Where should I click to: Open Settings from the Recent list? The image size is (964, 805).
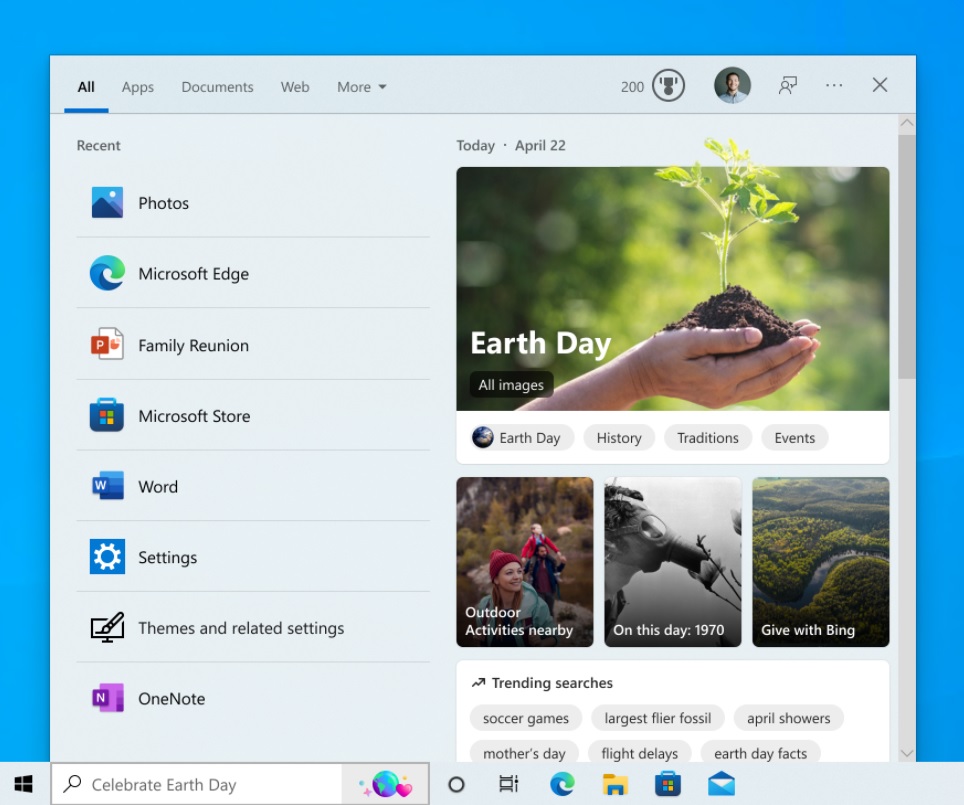167,557
